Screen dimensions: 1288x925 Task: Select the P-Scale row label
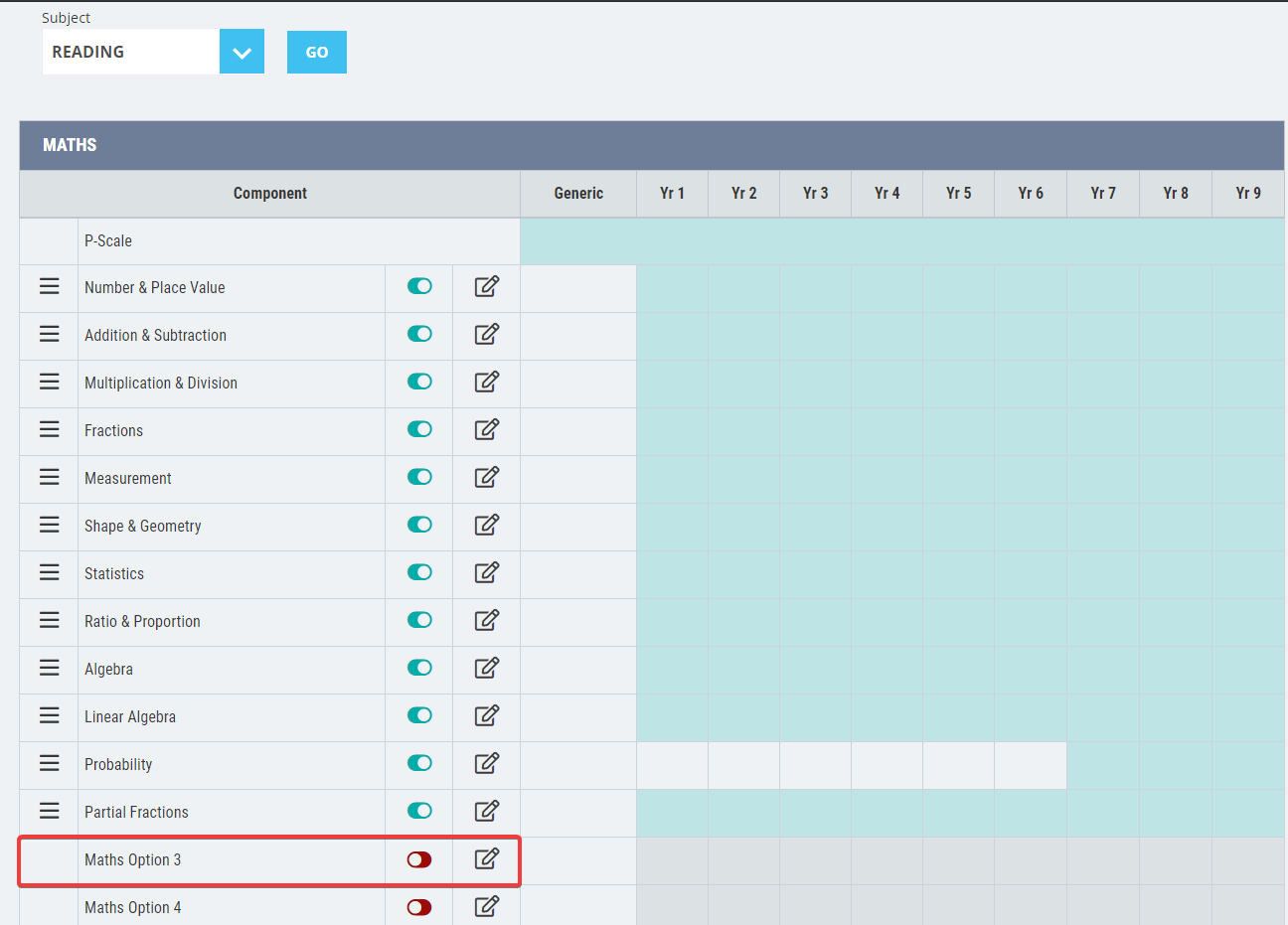108,241
